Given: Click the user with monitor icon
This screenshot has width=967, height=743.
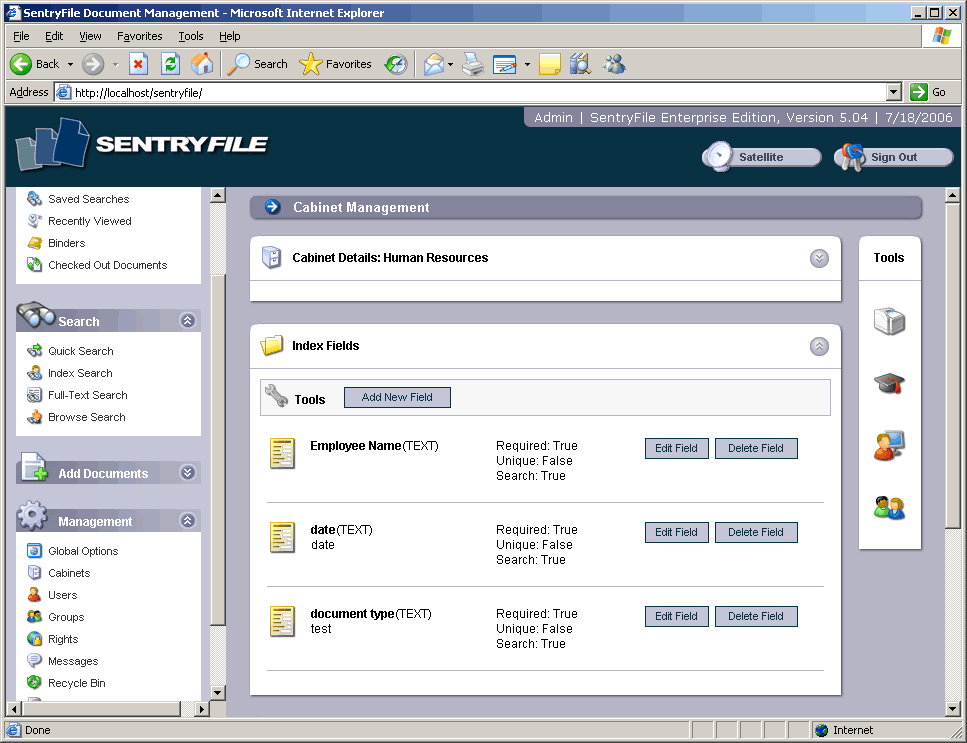Looking at the screenshot, I should coord(889,445).
